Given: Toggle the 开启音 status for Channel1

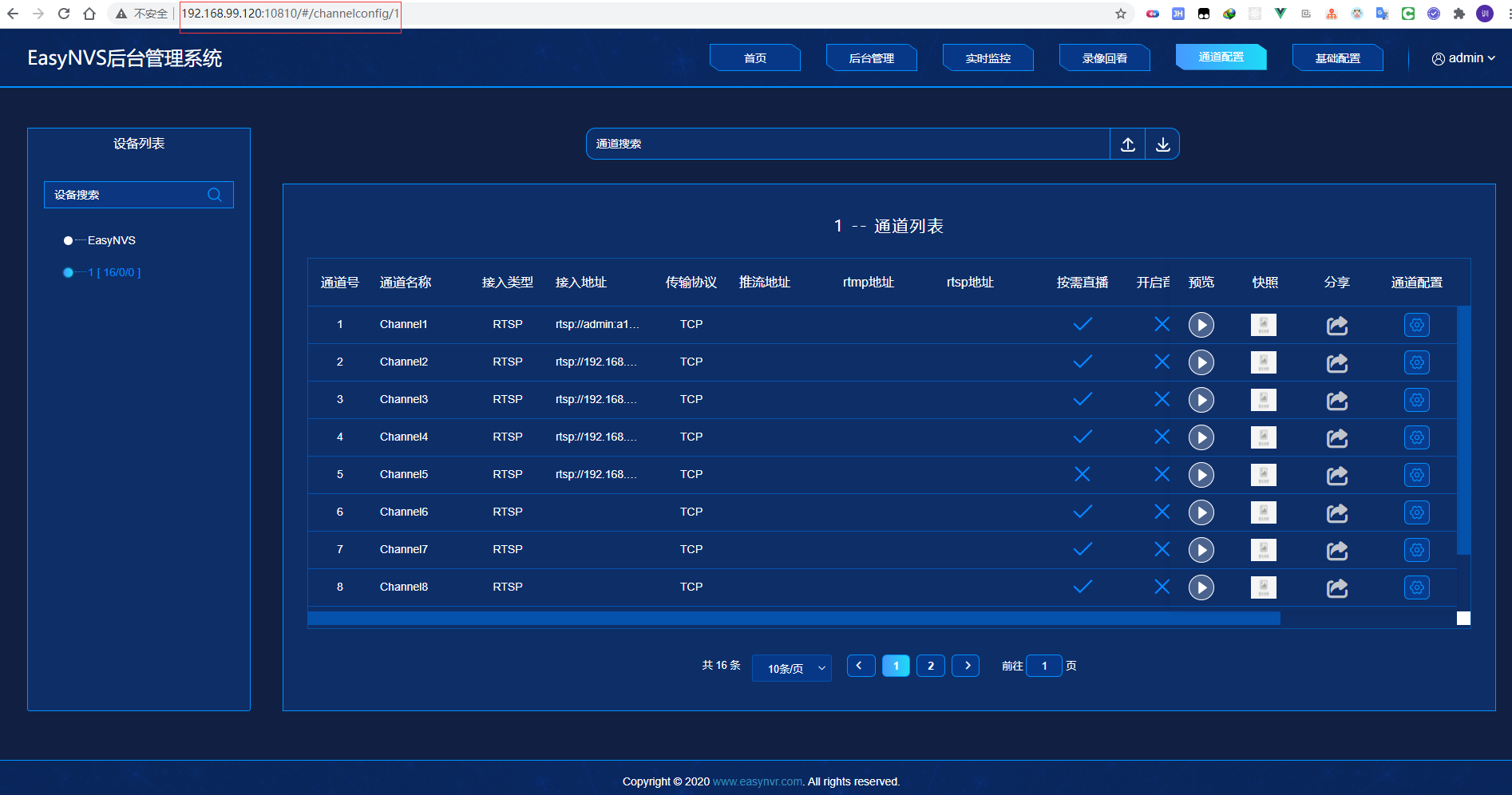Looking at the screenshot, I should click(1162, 324).
